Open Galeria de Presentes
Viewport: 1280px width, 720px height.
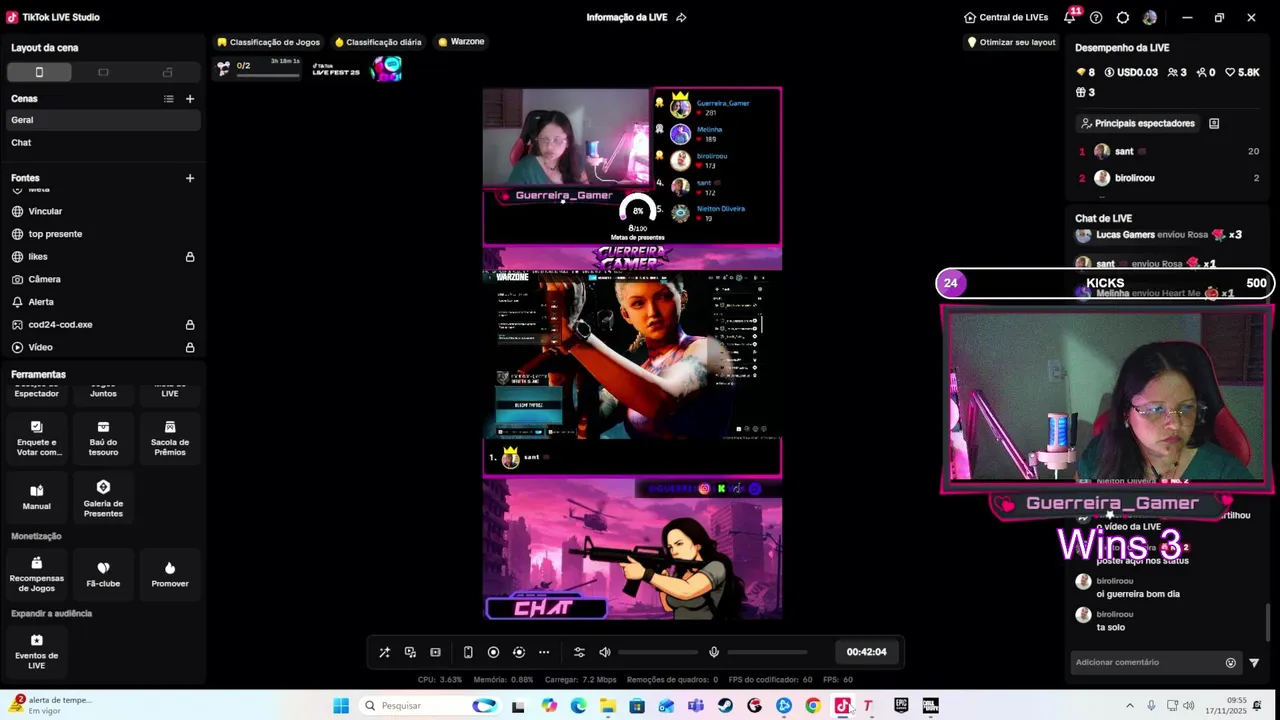tap(103, 499)
